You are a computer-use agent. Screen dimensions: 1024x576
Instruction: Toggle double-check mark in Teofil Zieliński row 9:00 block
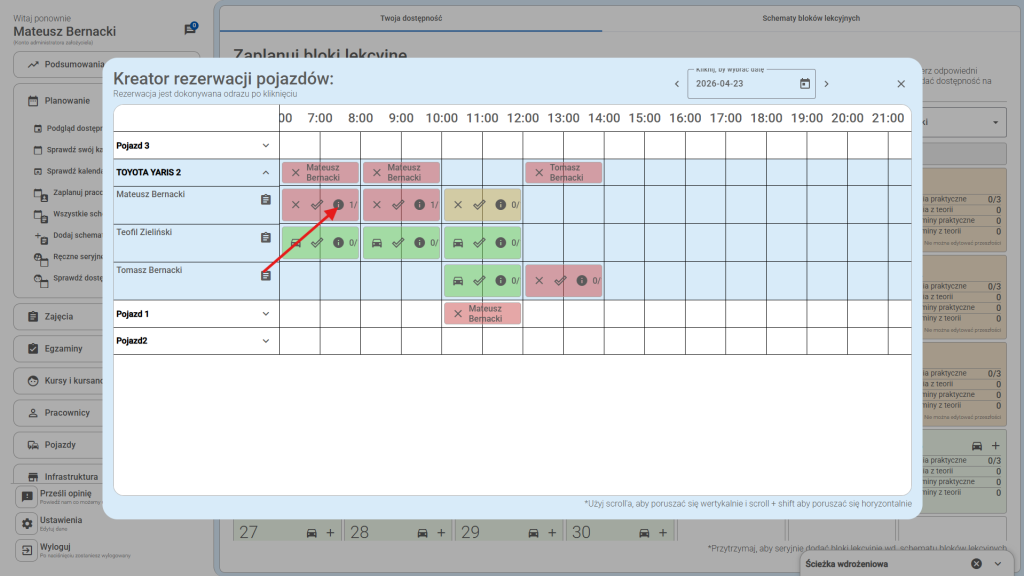coord(397,242)
